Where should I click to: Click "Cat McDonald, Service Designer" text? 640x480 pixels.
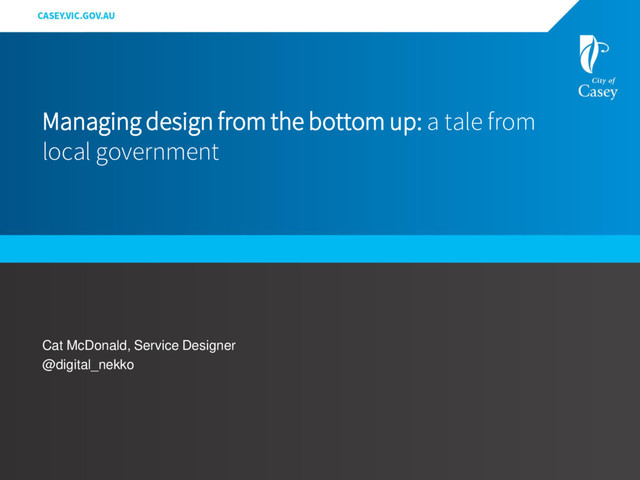click(x=139, y=346)
